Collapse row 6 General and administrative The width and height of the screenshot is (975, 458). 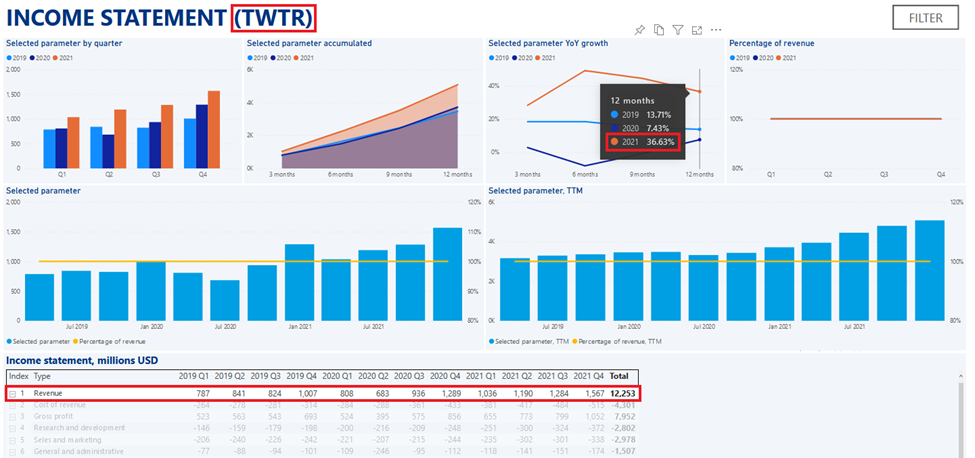tap(12, 452)
